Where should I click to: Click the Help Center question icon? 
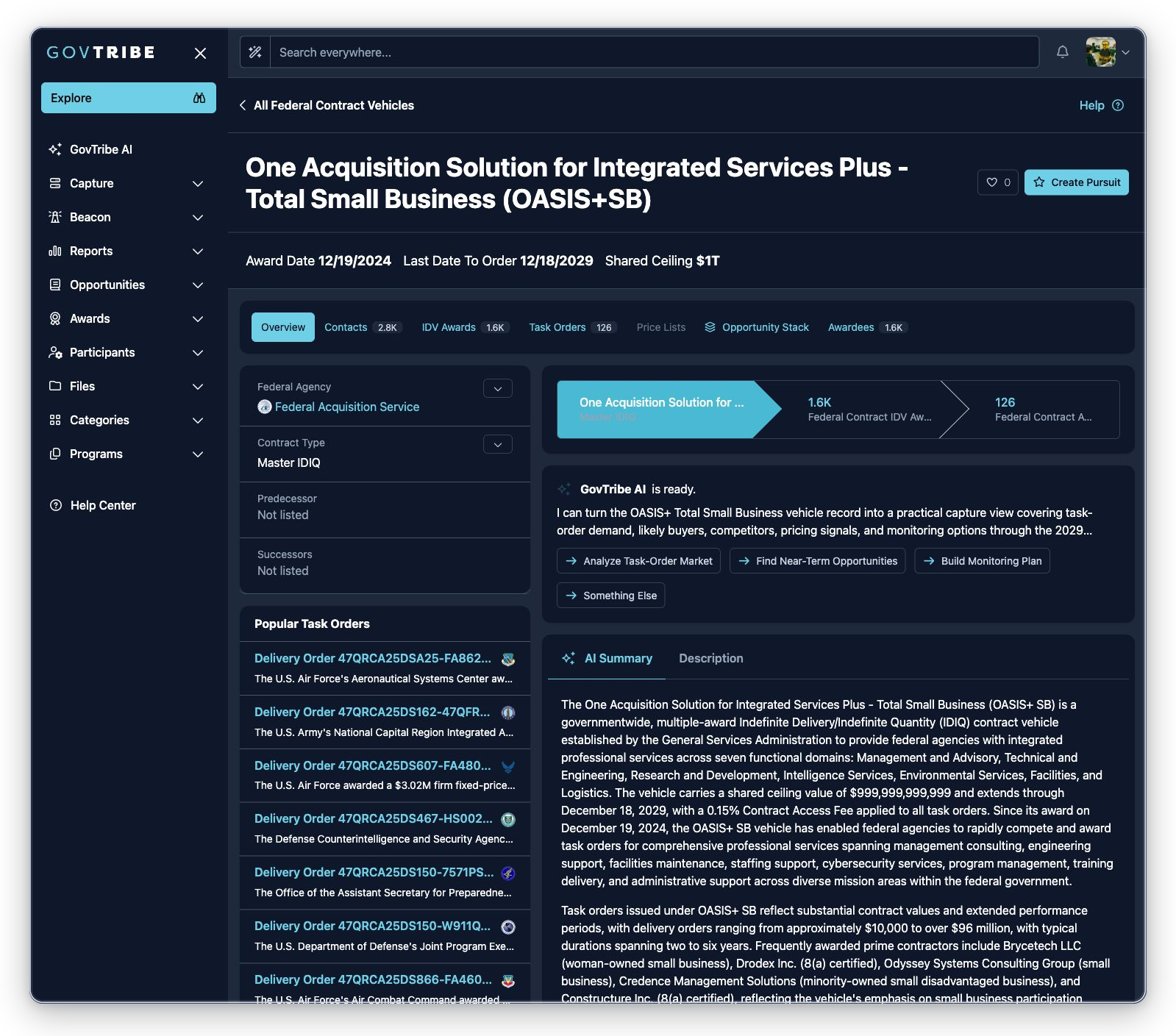55,505
